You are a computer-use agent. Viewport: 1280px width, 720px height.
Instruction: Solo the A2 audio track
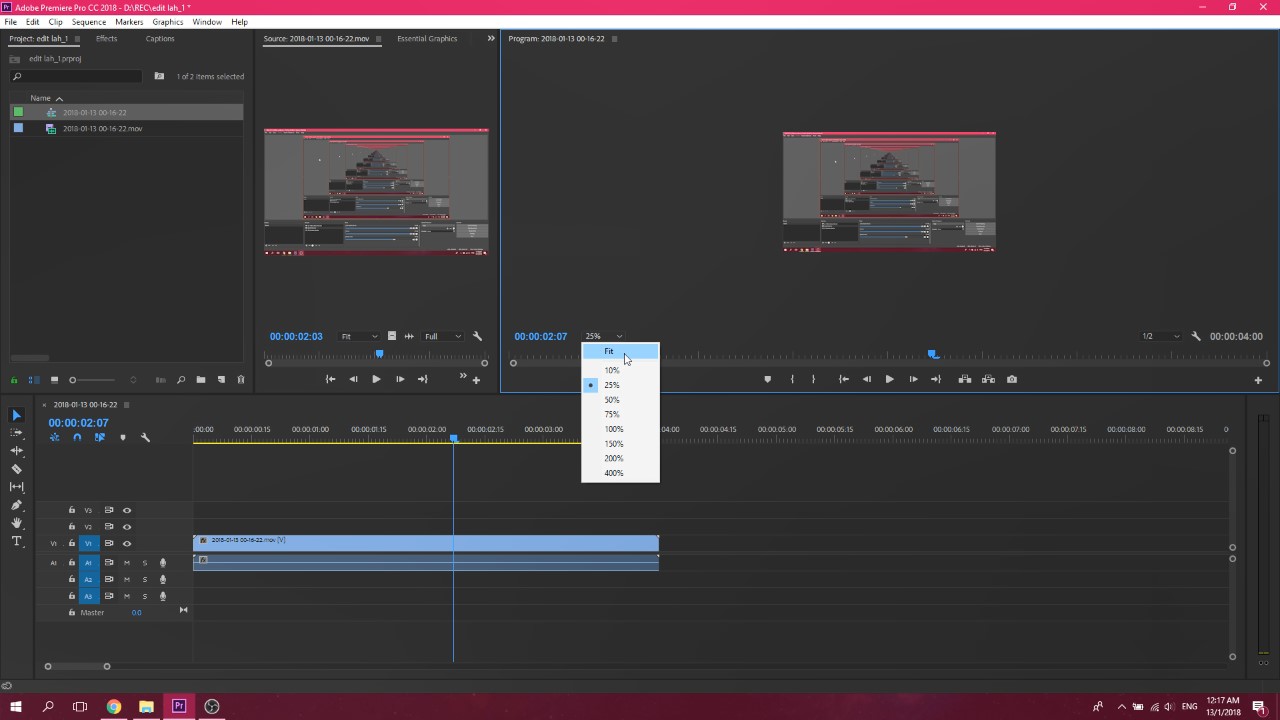(145, 579)
